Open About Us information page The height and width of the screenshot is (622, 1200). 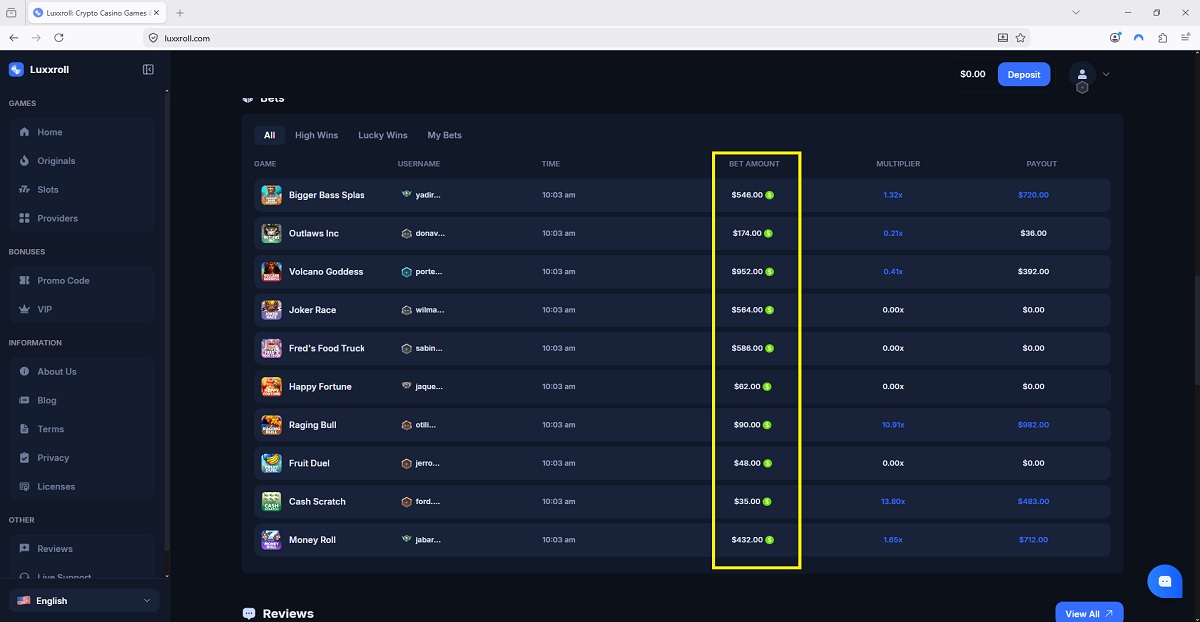tap(81, 372)
